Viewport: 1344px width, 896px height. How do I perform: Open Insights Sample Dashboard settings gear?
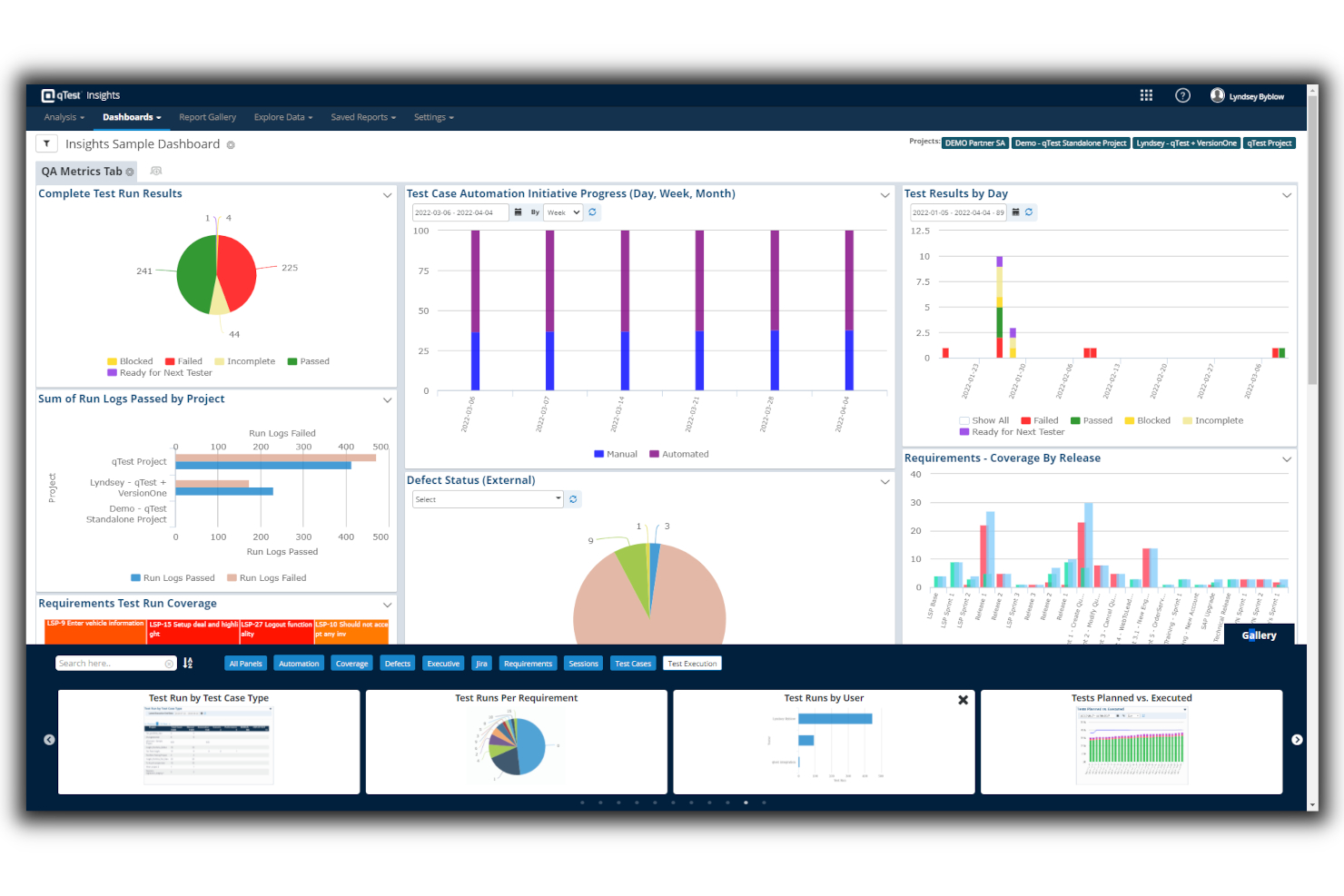231,145
